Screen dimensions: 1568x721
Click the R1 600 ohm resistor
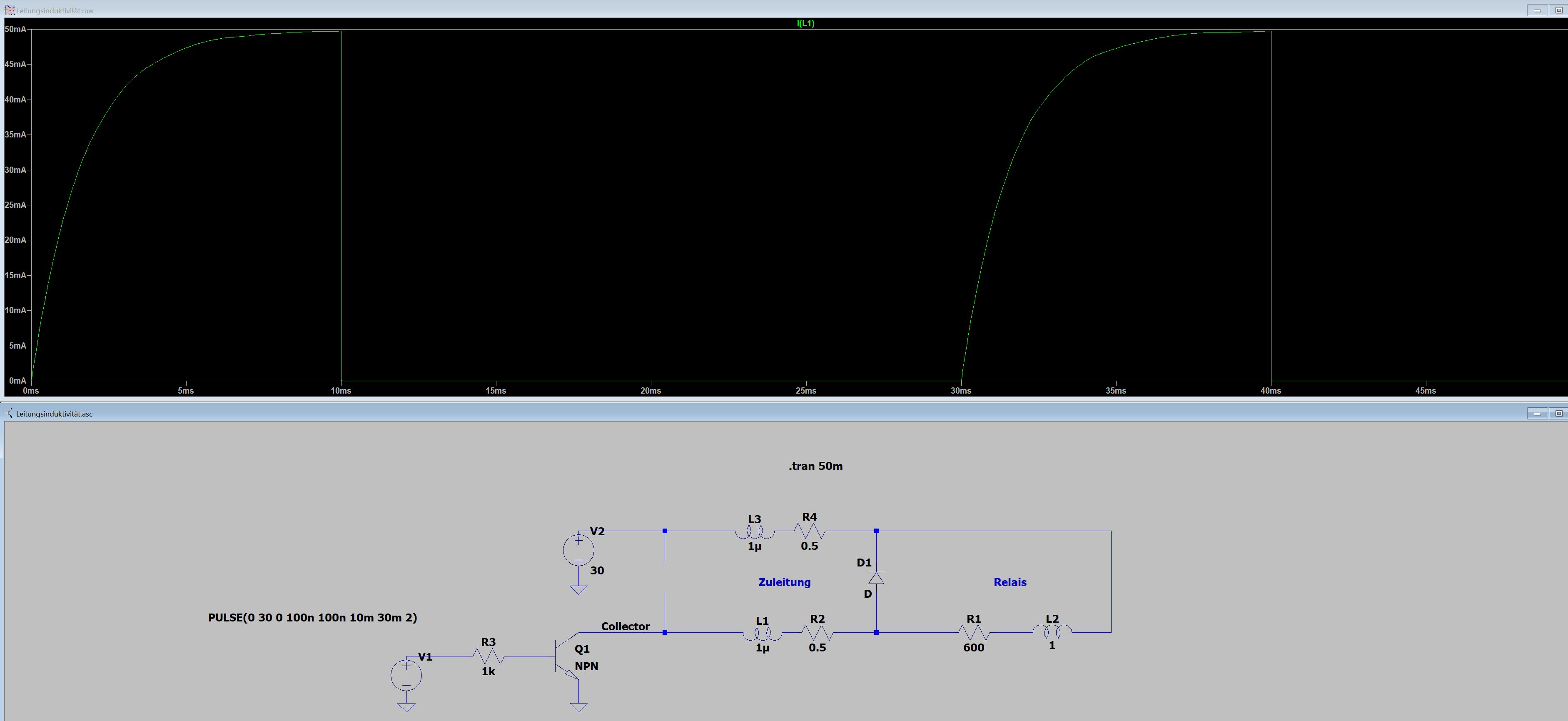[974, 633]
